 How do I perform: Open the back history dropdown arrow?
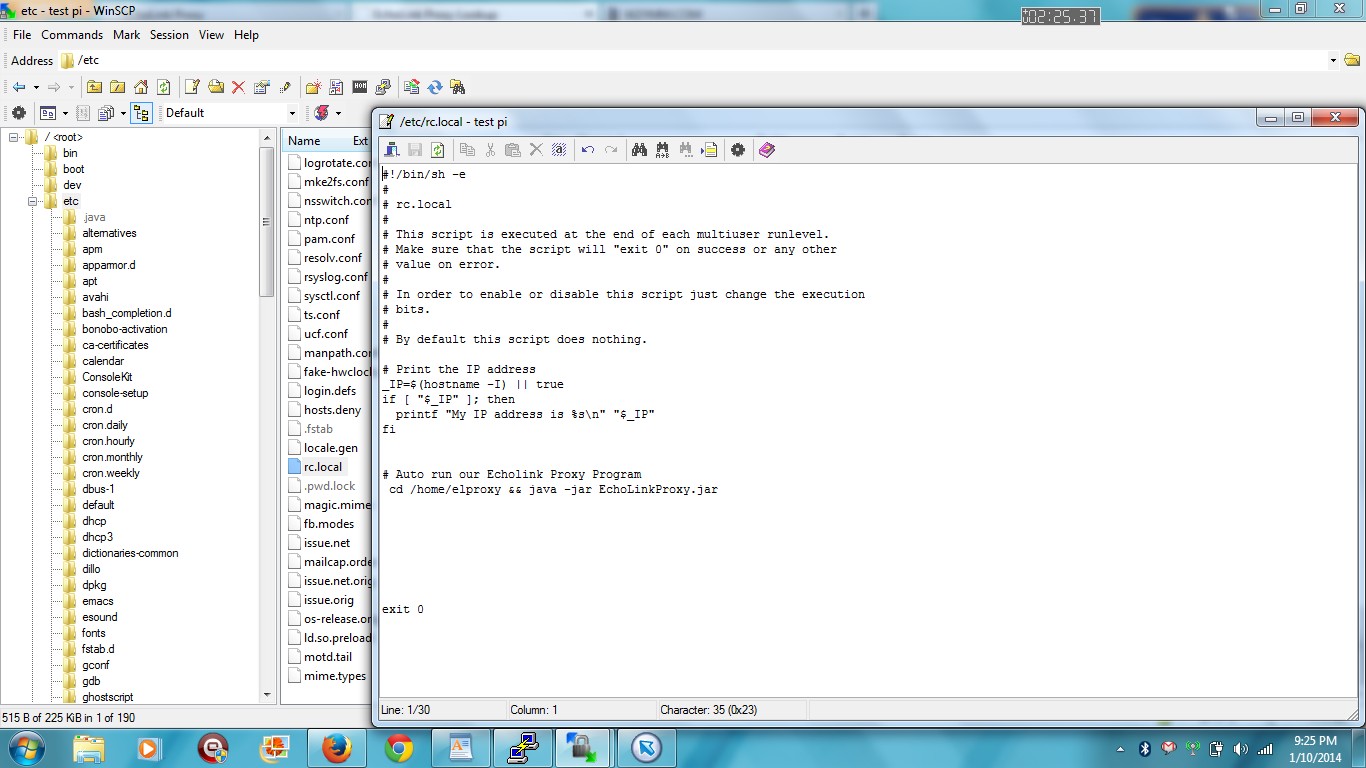click(36, 87)
